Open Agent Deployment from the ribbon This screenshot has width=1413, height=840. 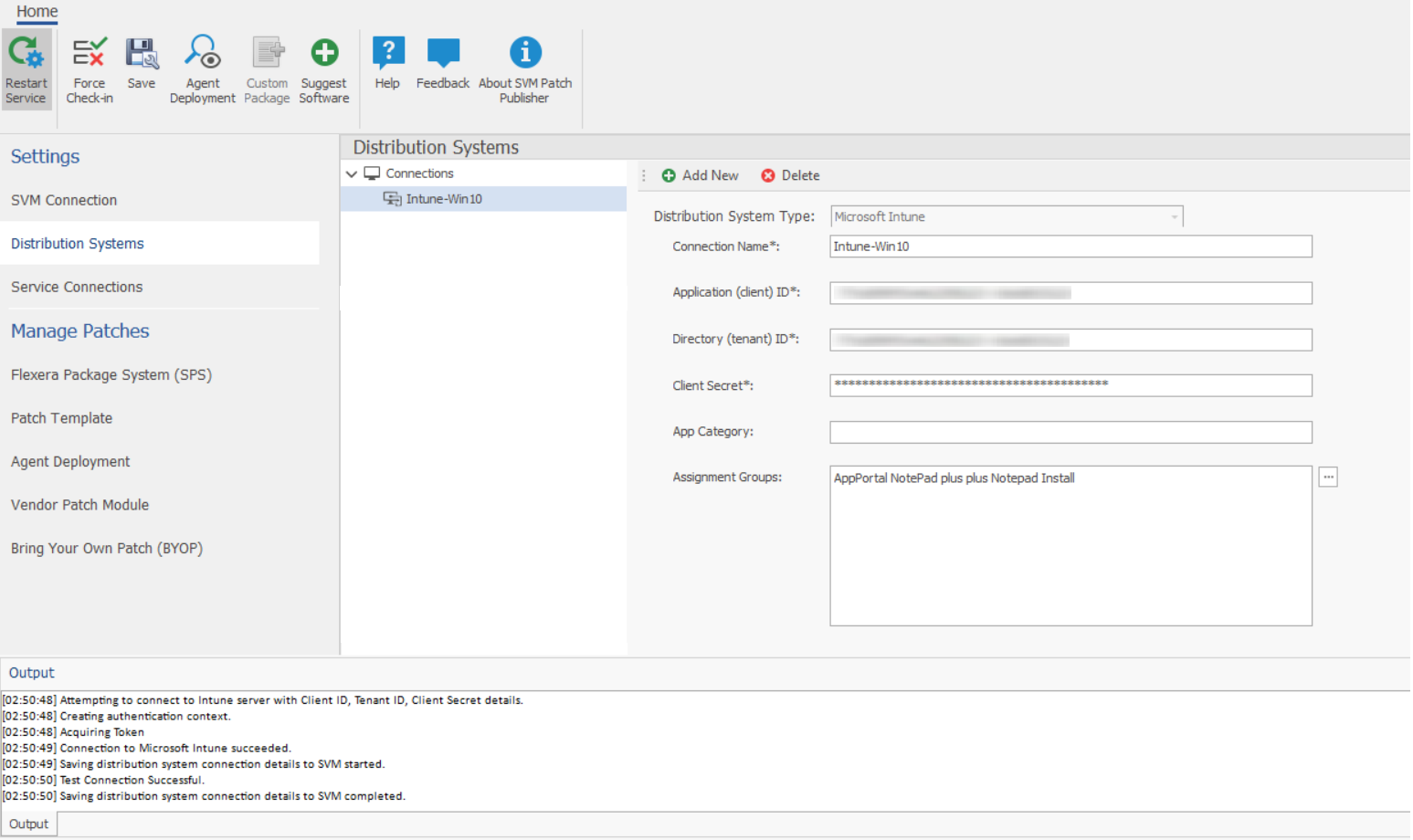(x=203, y=69)
